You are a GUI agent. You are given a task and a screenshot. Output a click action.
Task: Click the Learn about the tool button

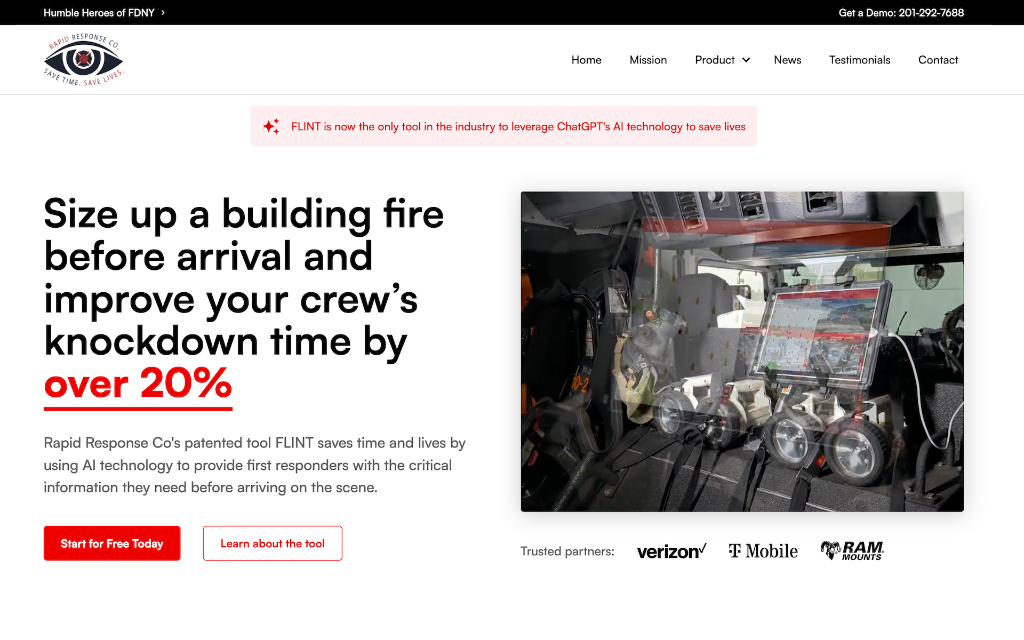(272, 543)
